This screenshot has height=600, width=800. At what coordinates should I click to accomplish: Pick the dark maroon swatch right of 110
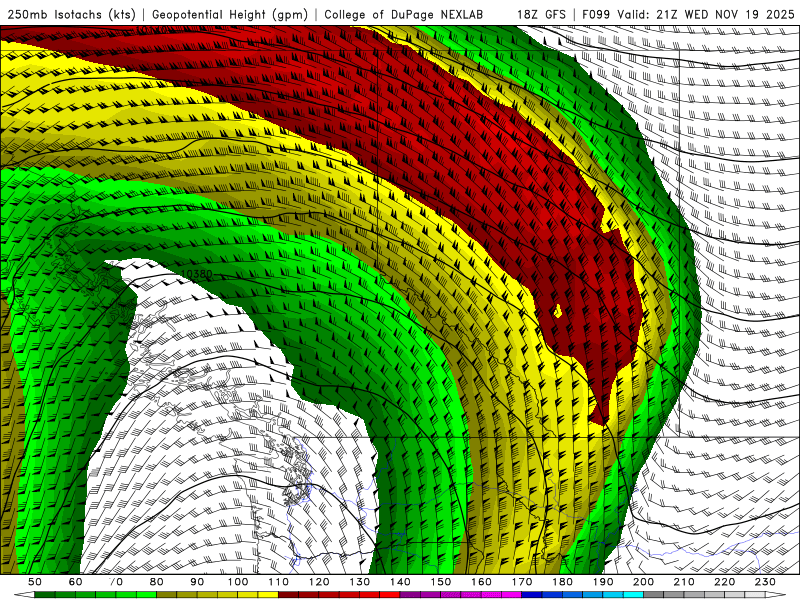pos(288,595)
